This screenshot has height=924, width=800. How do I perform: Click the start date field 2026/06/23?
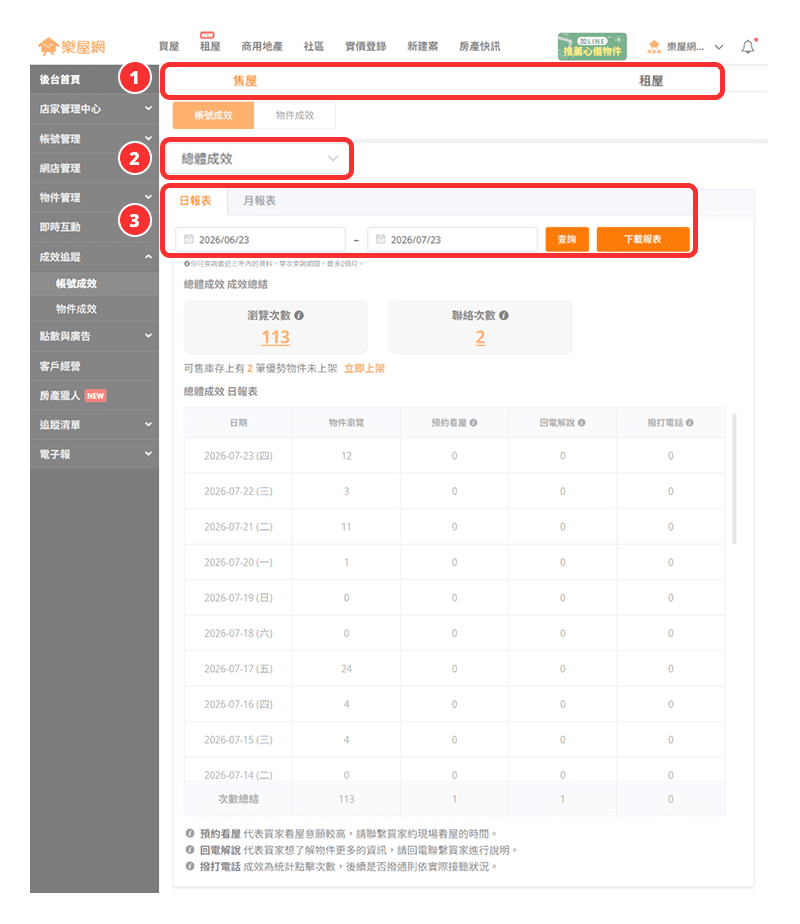click(260, 239)
